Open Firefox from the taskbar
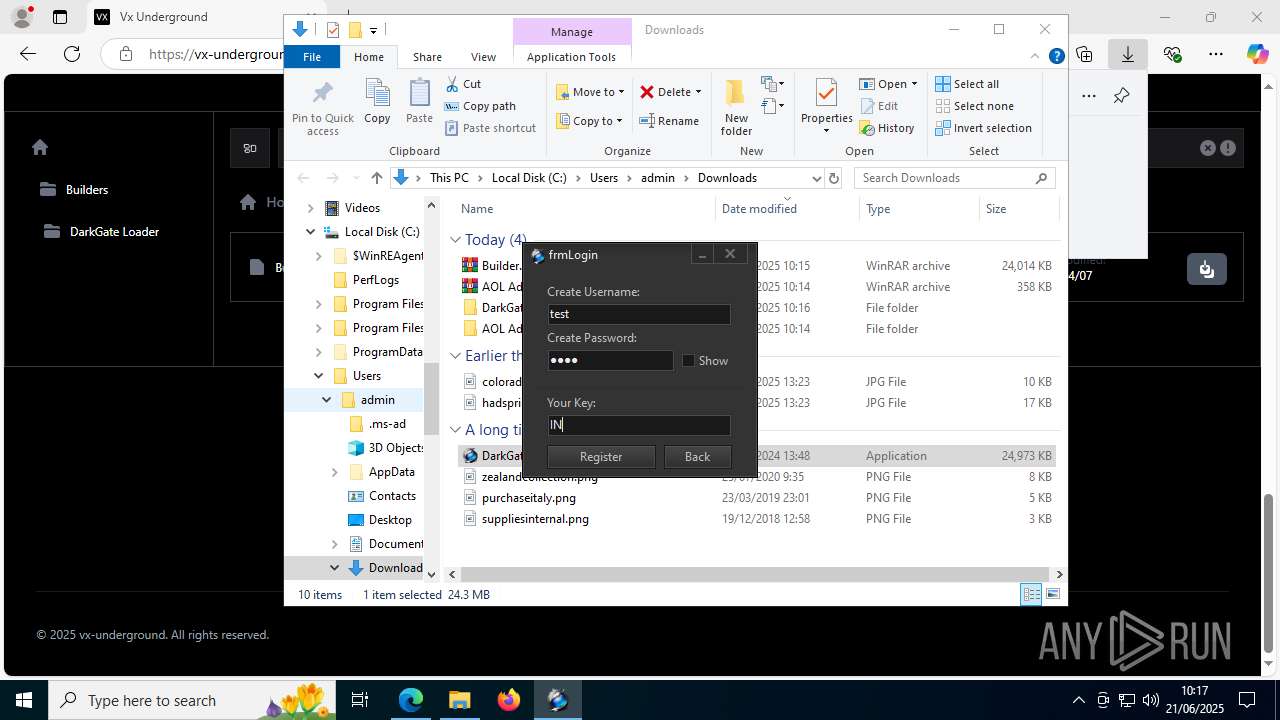The image size is (1280, 720). pos(508,700)
